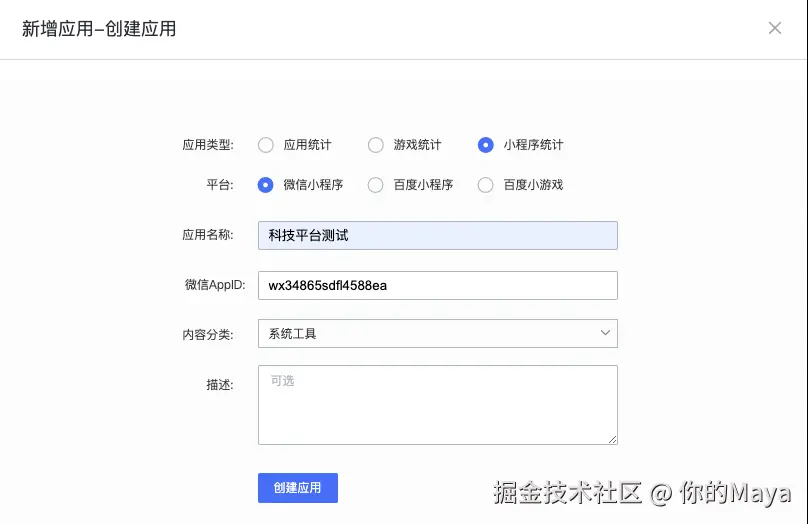This screenshot has height=524, width=808.
Task: Click the 应用类型 field label
Action: click(207, 145)
